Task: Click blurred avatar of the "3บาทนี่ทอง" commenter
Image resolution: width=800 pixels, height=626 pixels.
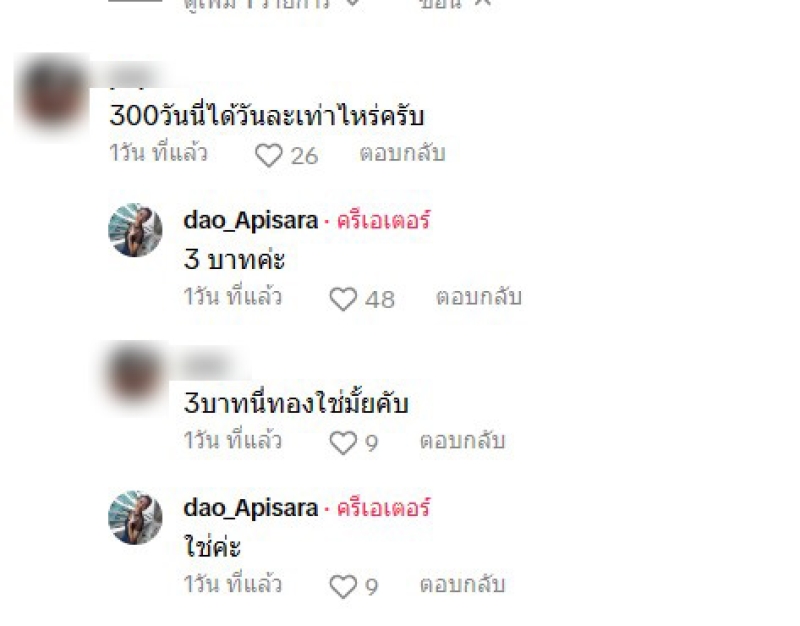Action: pyautogui.click(x=135, y=374)
